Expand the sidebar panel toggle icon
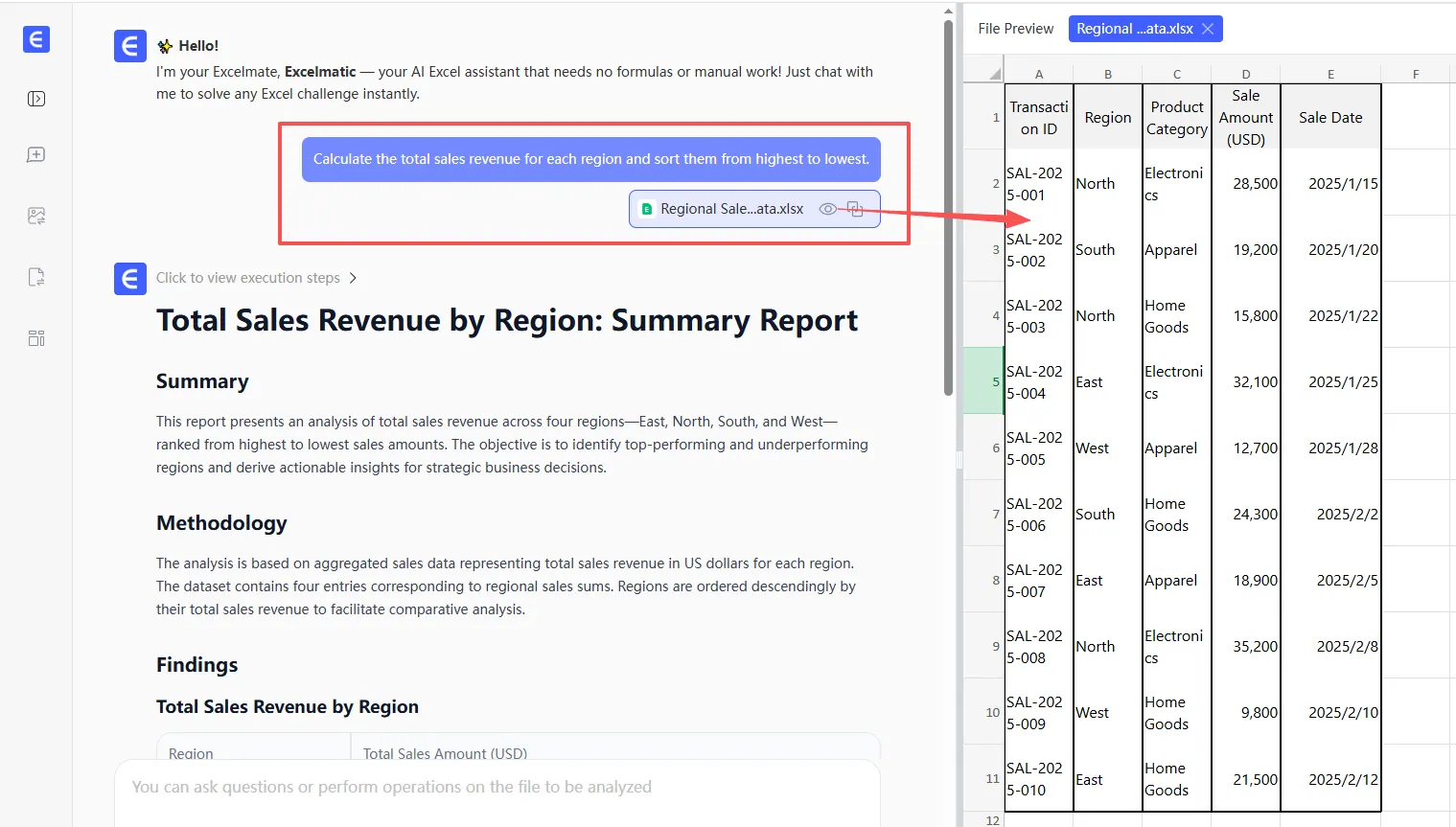 tap(36, 99)
